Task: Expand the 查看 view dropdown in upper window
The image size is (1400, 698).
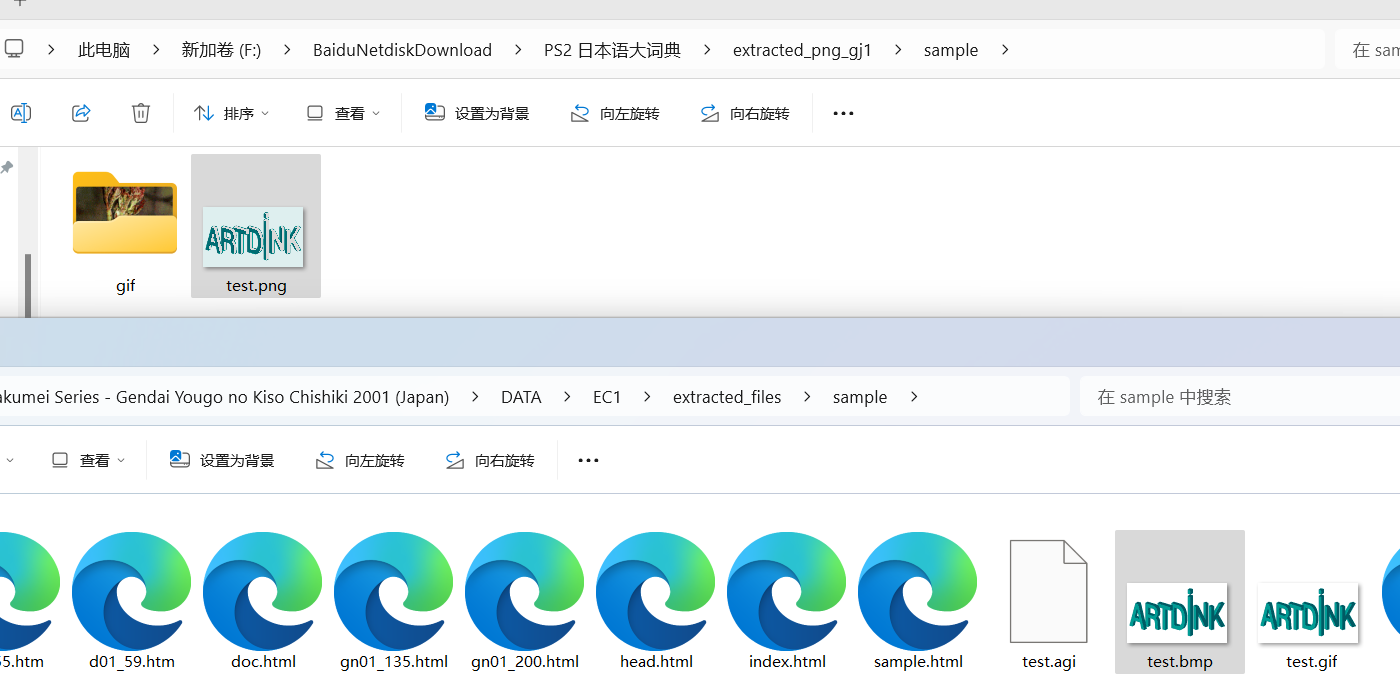Action: point(343,114)
